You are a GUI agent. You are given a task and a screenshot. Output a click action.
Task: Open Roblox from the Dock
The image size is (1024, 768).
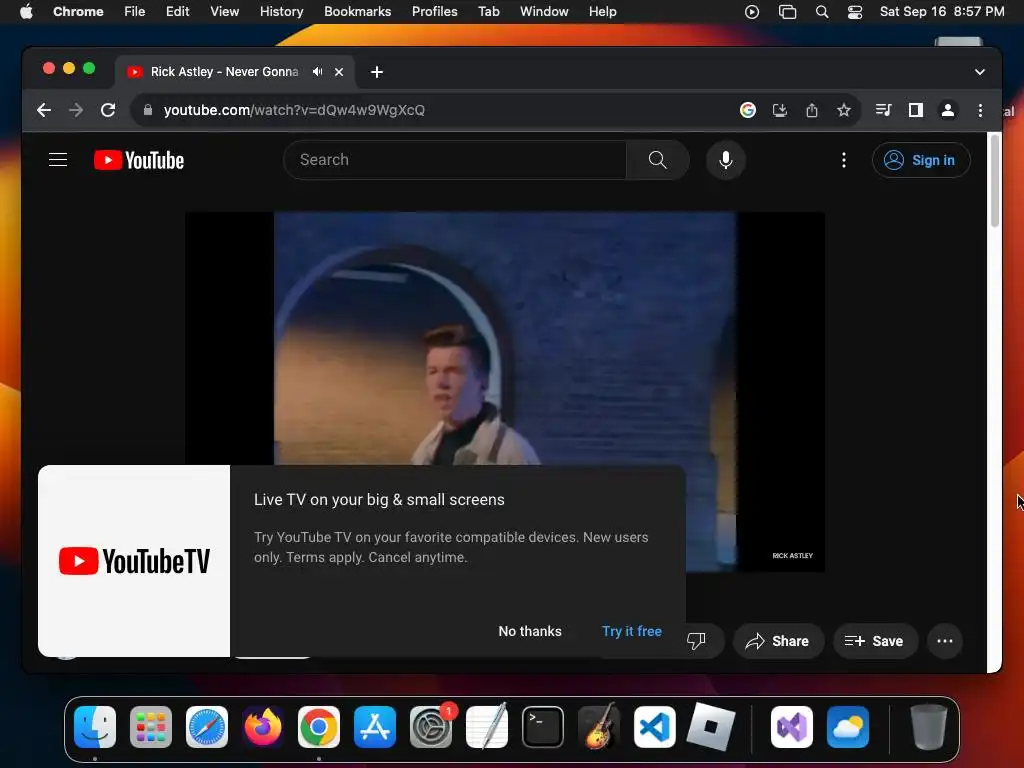coord(711,726)
